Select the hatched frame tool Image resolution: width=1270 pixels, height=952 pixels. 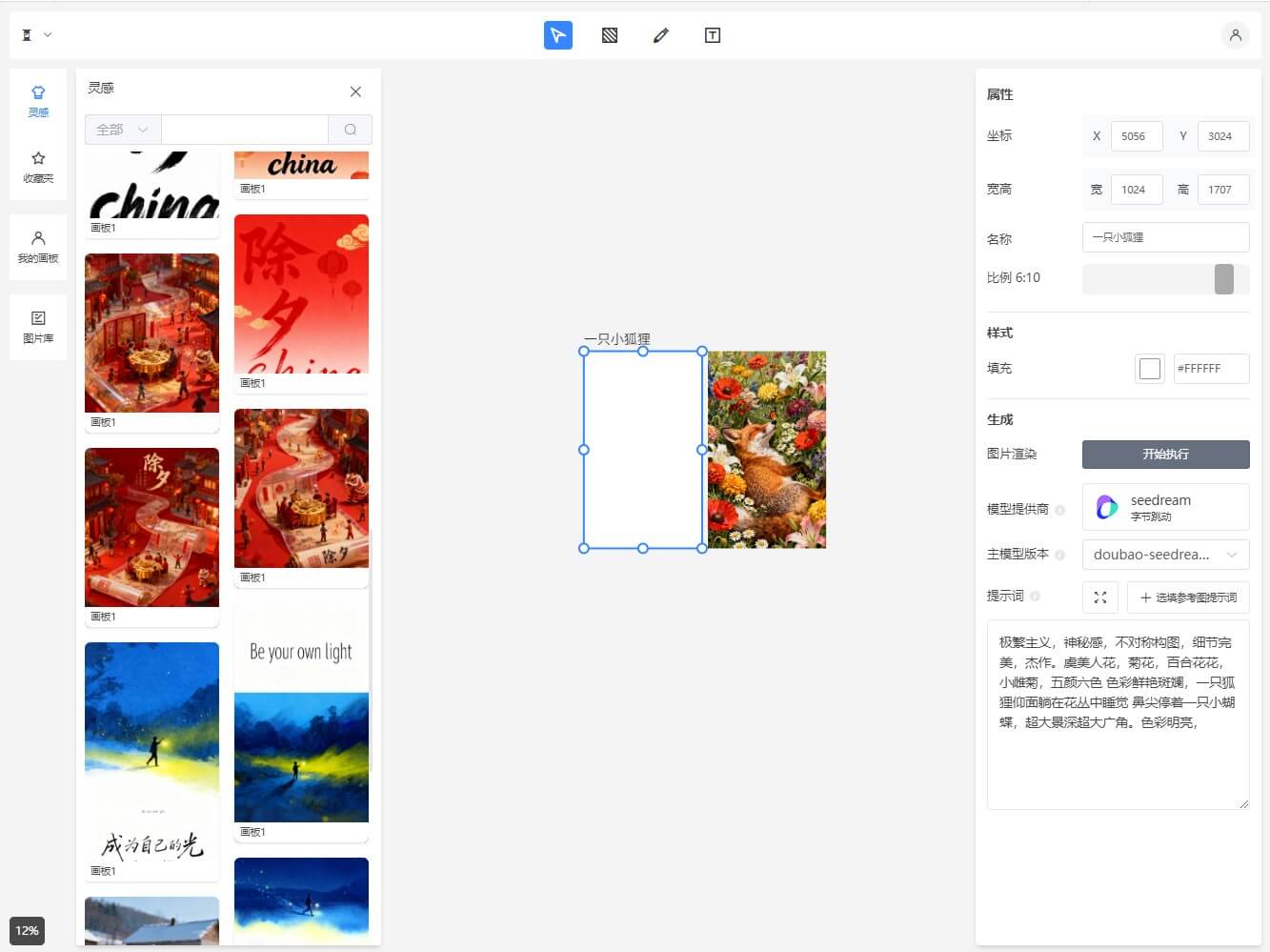click(610, 35)
